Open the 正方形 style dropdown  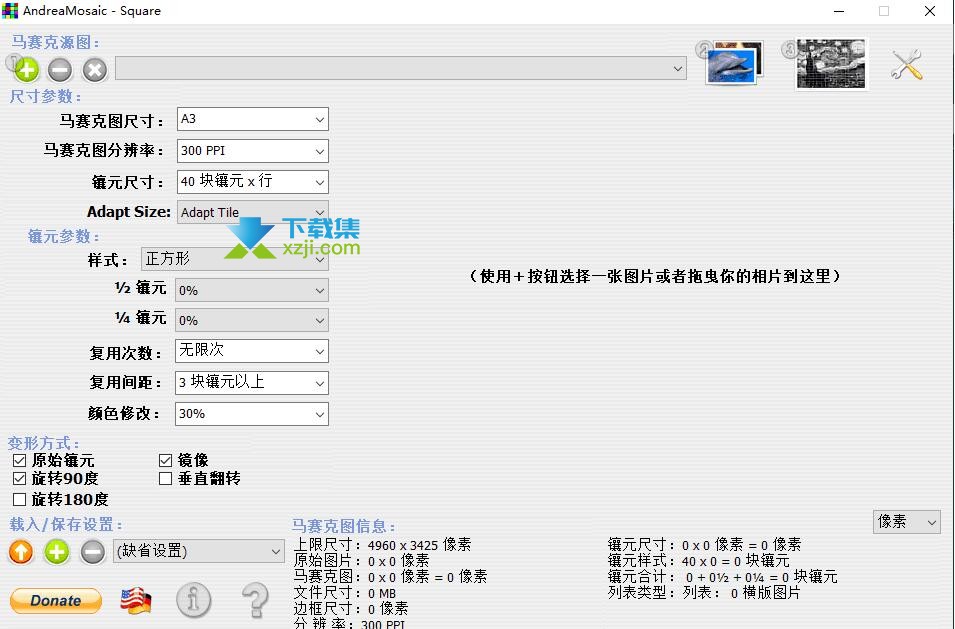pos(234,259)
